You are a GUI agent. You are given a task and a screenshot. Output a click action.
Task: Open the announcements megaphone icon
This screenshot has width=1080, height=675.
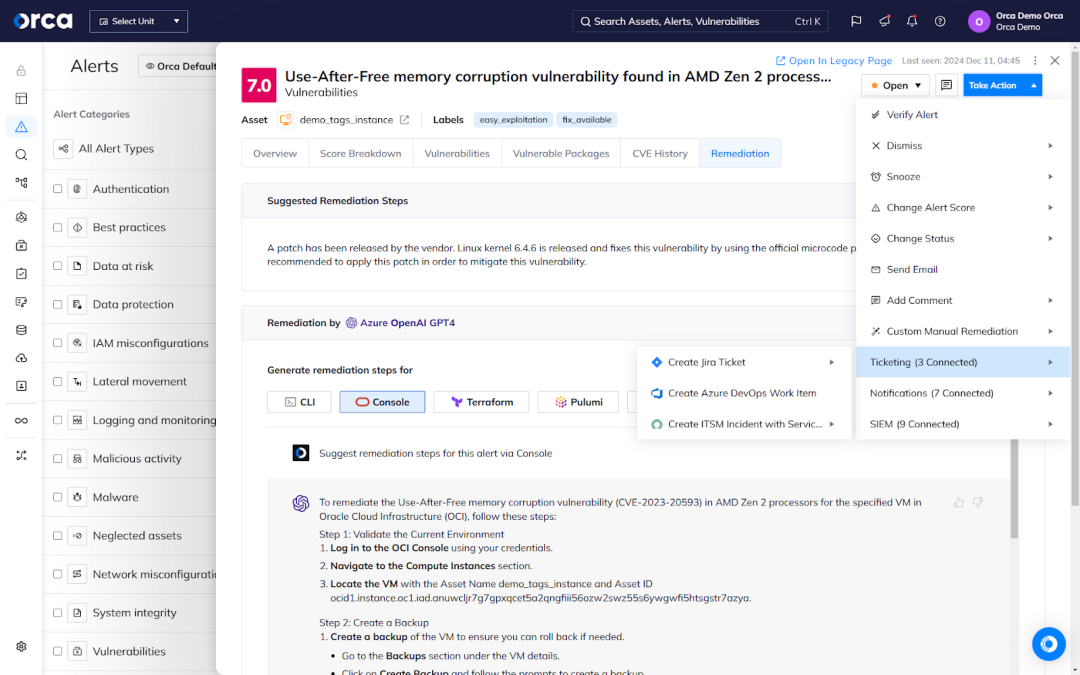(884, 21)
